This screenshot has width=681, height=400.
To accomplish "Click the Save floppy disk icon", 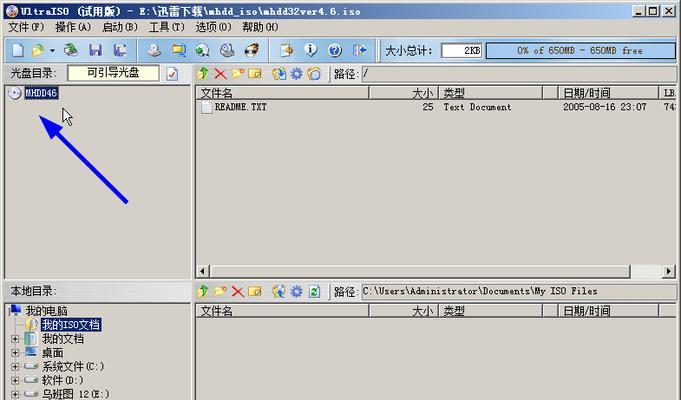I will point(95,50).
